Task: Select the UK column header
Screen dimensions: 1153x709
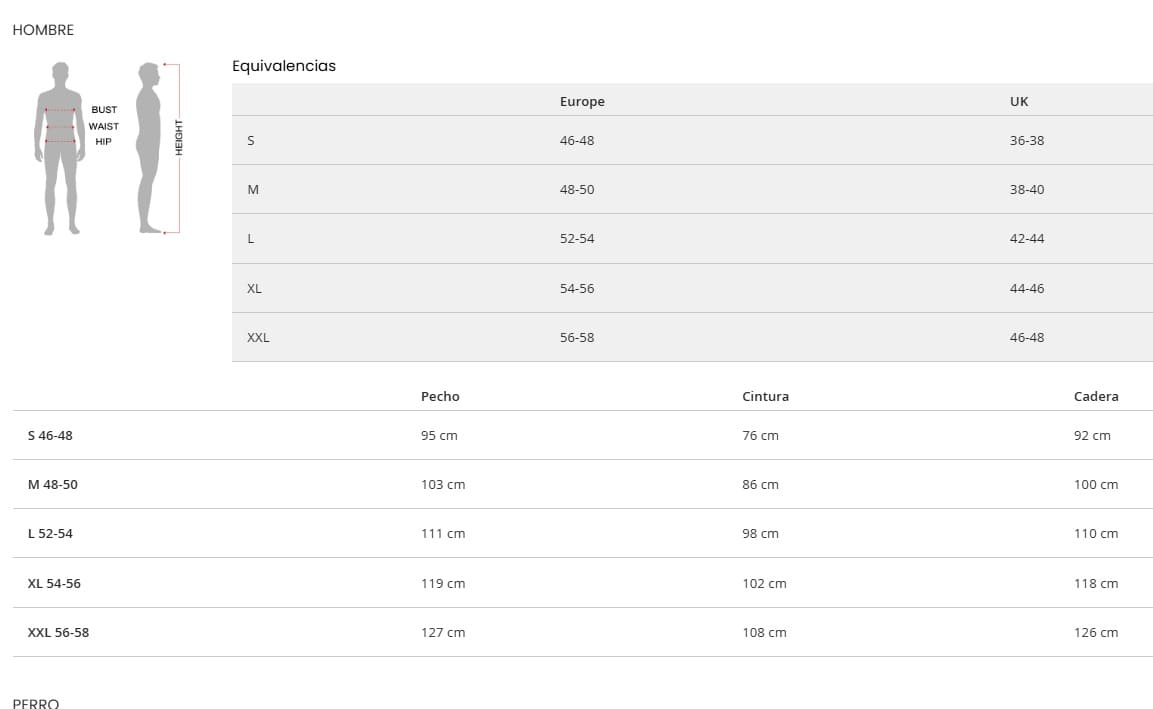Action: coord(1019,101)
